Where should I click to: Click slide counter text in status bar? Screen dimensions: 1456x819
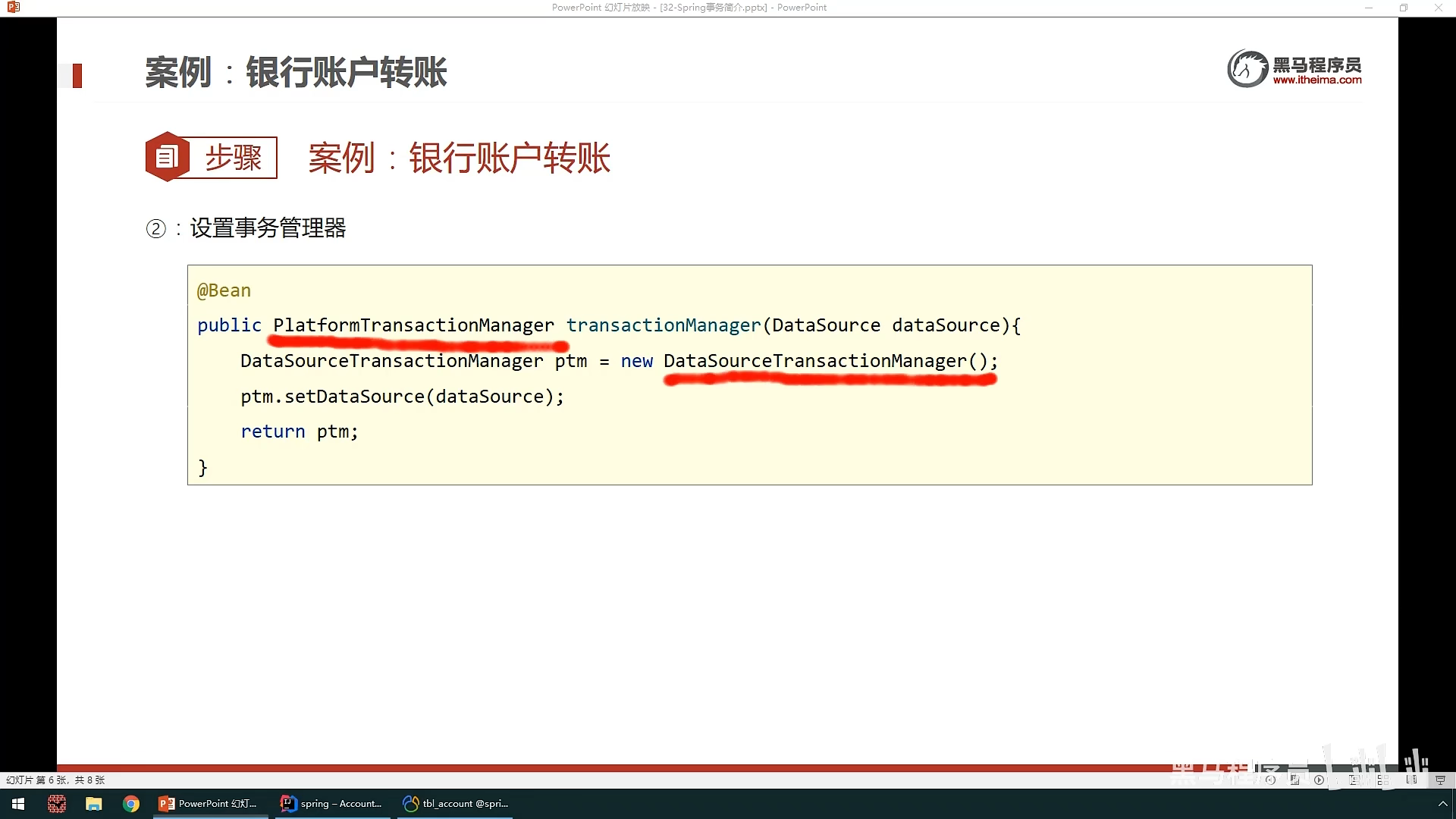tap(55, 780)
